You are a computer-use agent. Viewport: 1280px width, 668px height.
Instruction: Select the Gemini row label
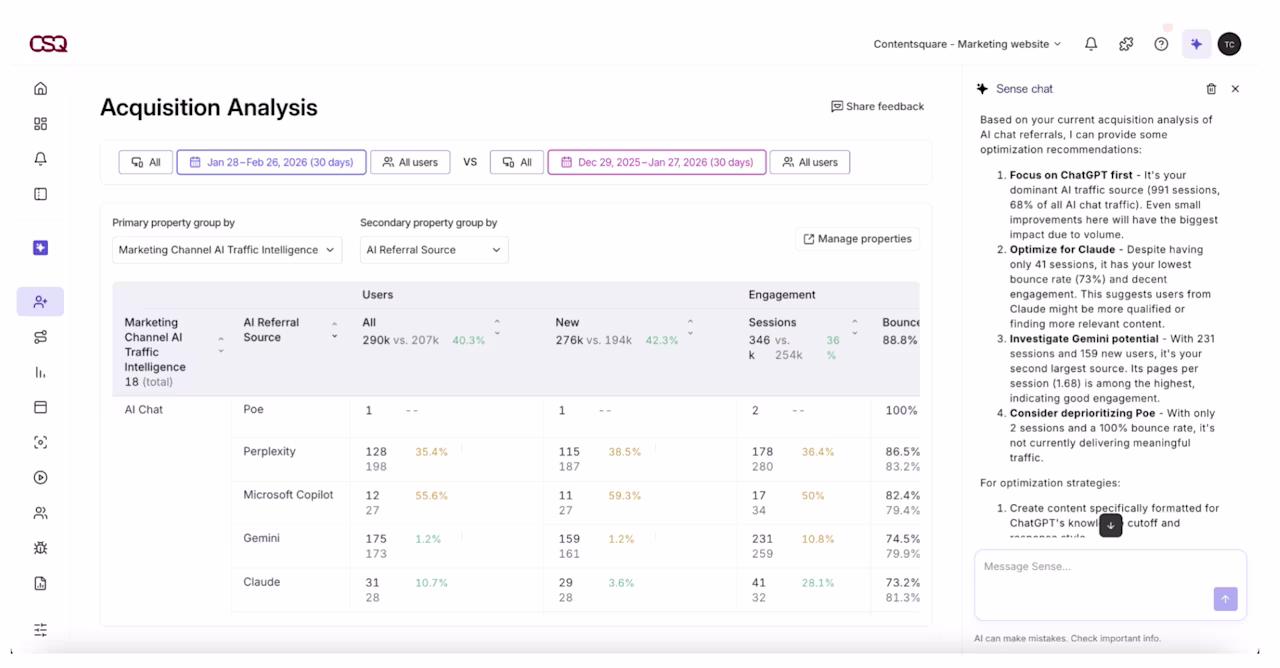pos(261,538)
